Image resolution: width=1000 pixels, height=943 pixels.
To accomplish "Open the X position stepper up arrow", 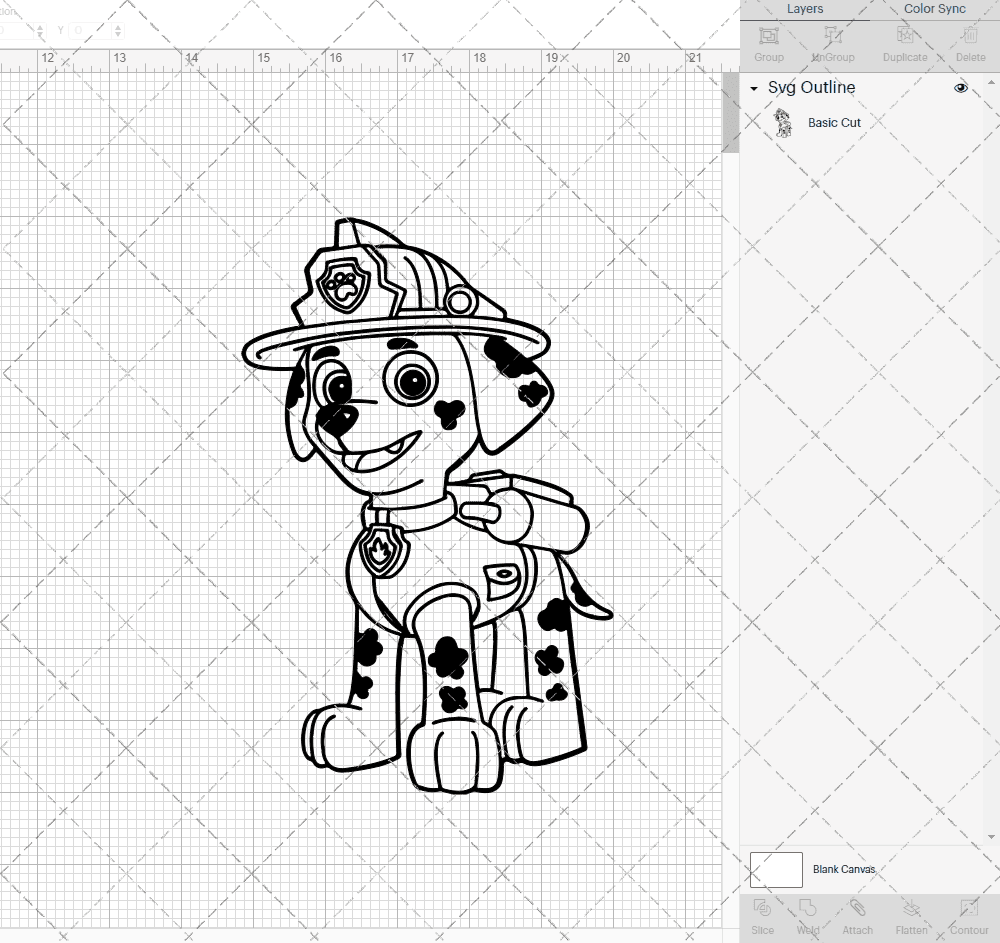I will 40,26.
